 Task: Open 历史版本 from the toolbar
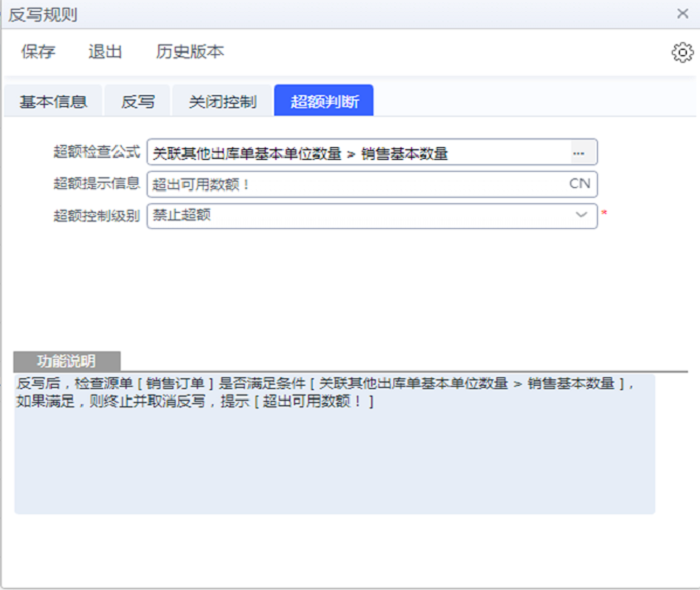(190, 52)
